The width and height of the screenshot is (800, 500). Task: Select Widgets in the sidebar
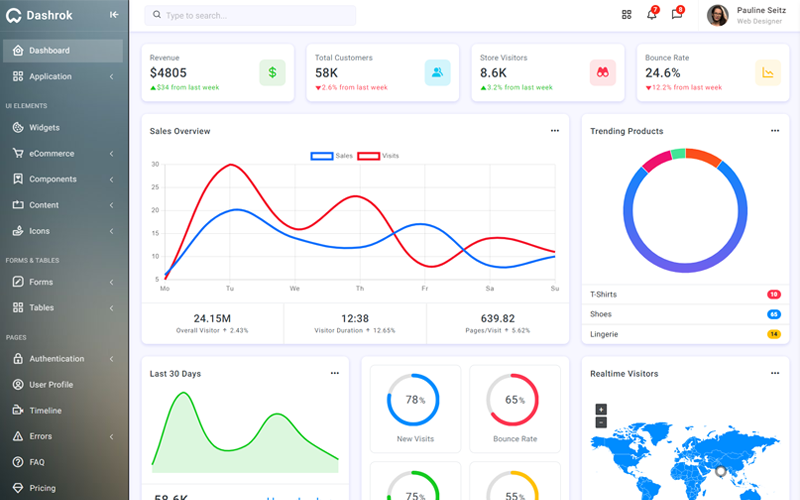pos(44,128)
